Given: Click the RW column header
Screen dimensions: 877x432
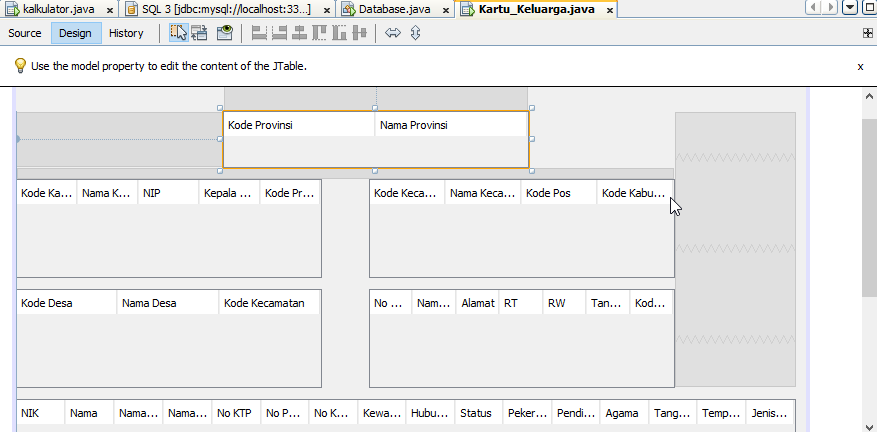Looking at the screenshot, I should [x=564, y=303].
